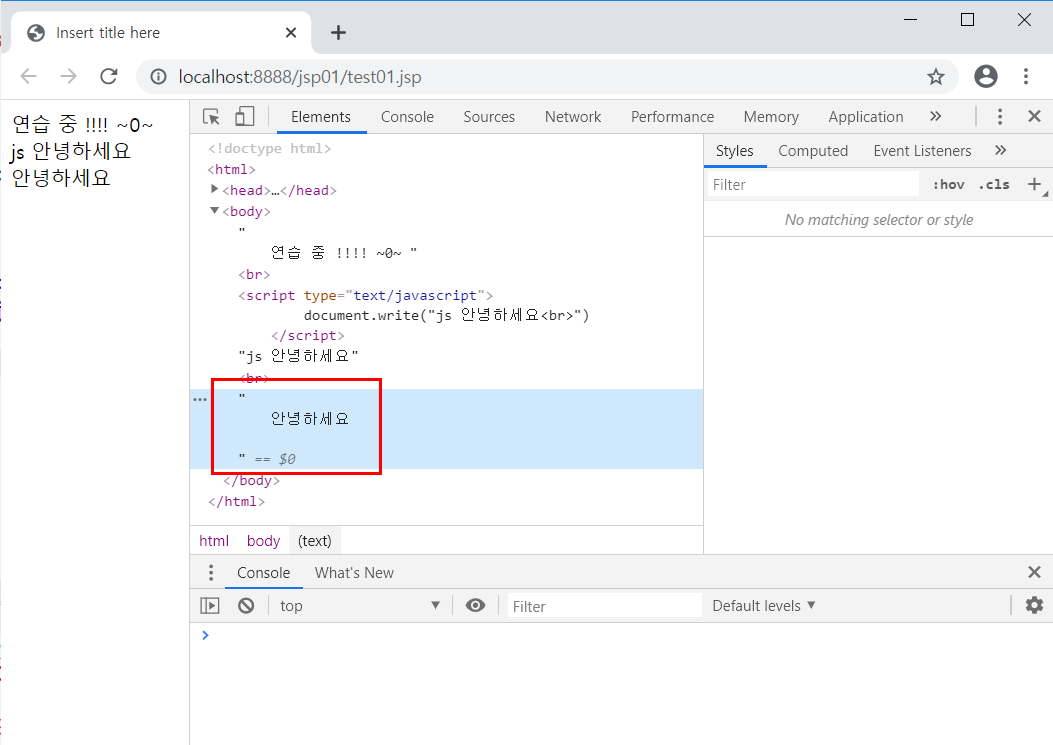The image size is (1053, 745).
Task: Switch to the Computed sidebar tab
Action: [x=813, y=151]
